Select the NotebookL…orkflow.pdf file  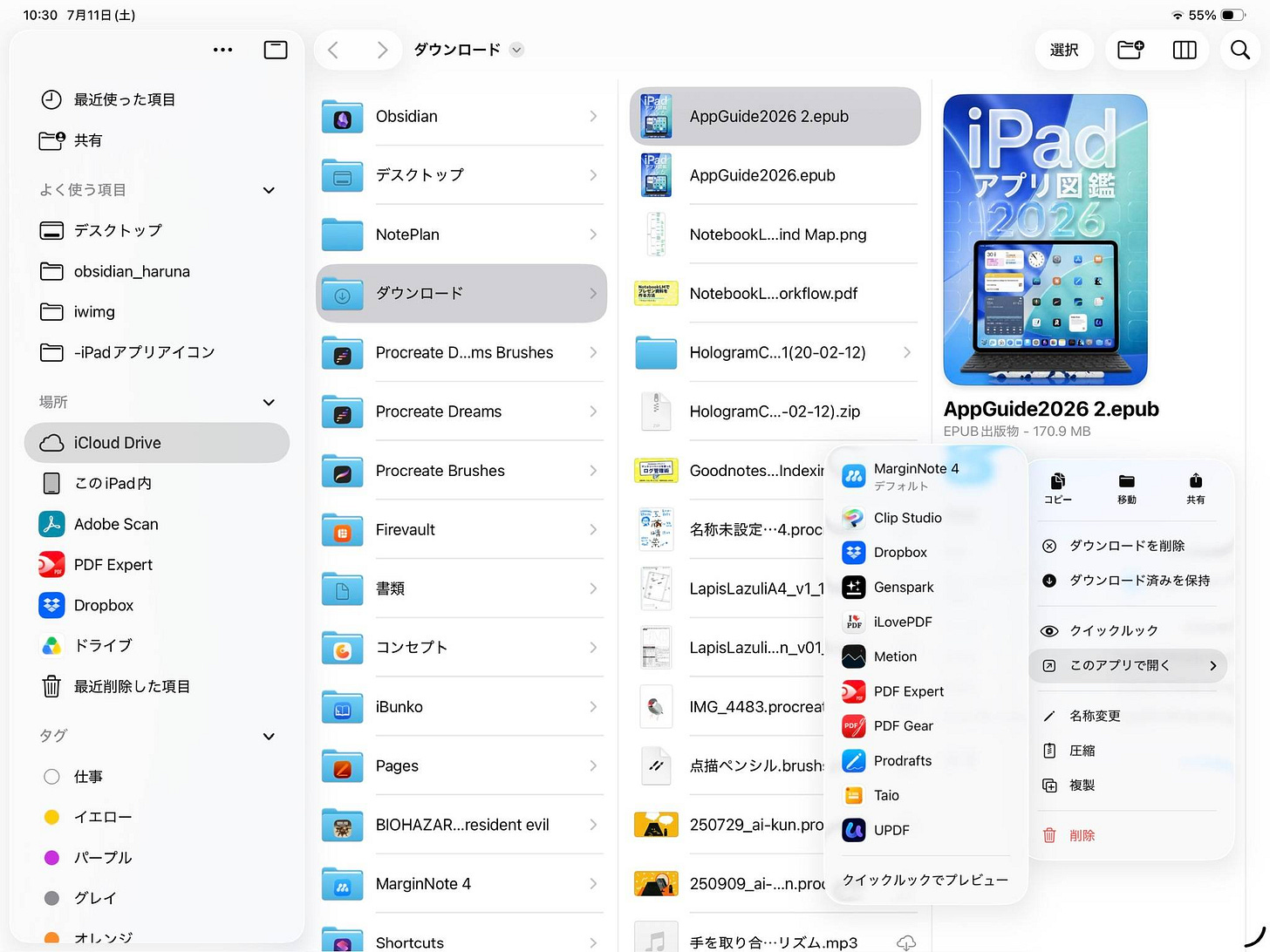[775, 294]
